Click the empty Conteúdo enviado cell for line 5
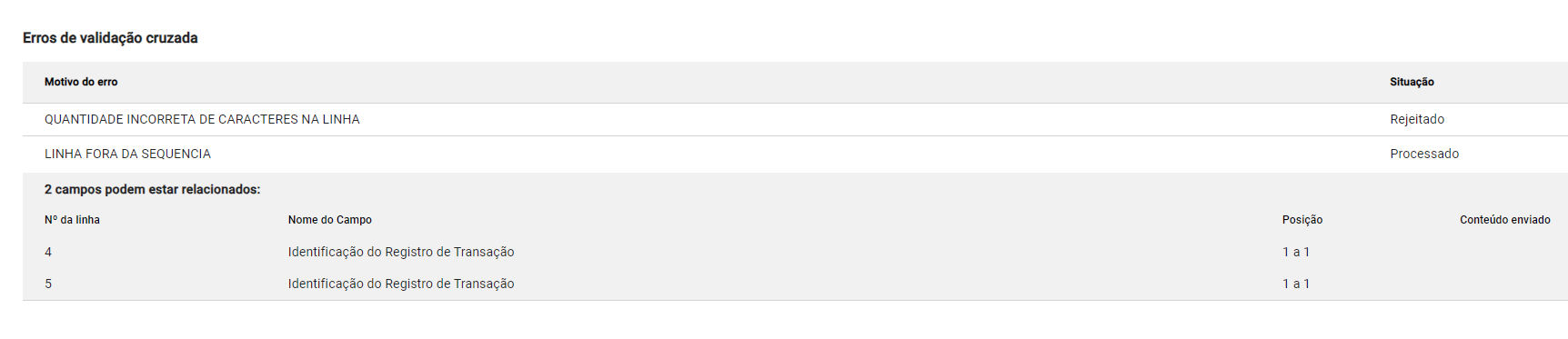Viewport: 1568px width, 339px height. tap(1505, 284)
